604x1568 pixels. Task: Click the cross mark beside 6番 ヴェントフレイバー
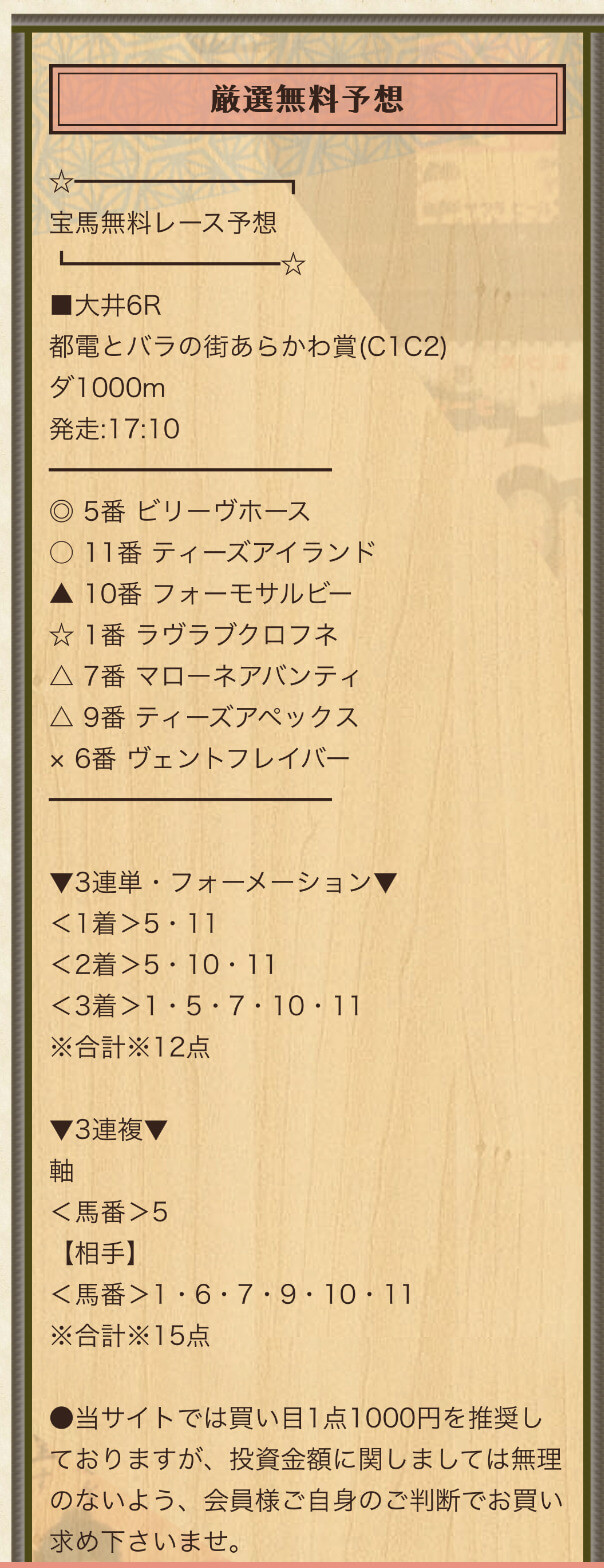point(57,760)
